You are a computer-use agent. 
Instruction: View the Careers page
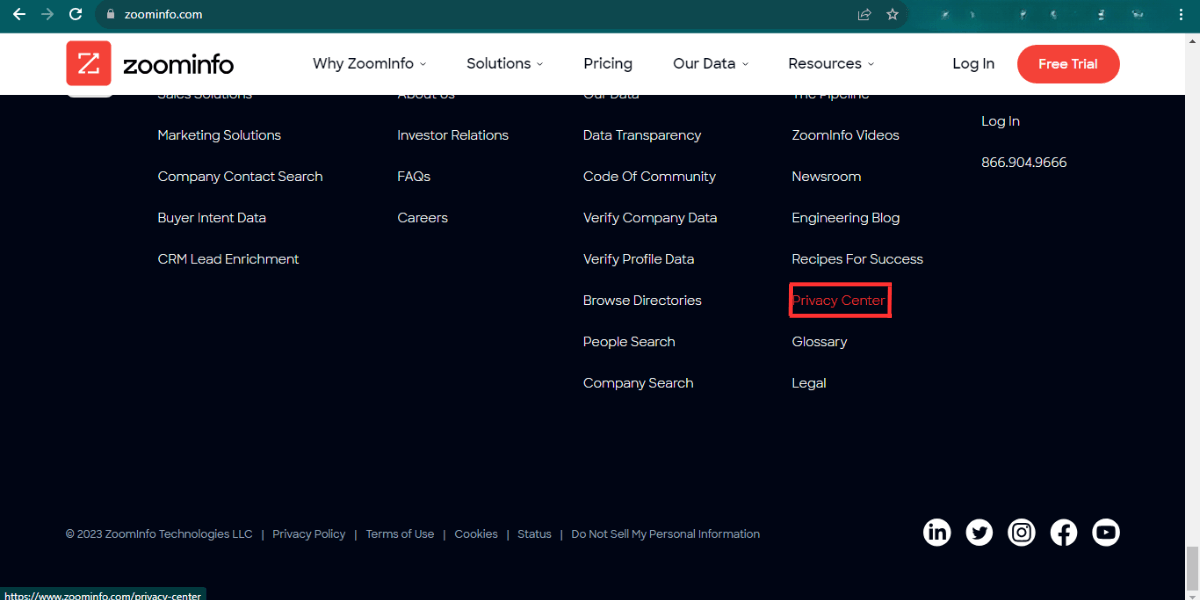coord(422,217)
